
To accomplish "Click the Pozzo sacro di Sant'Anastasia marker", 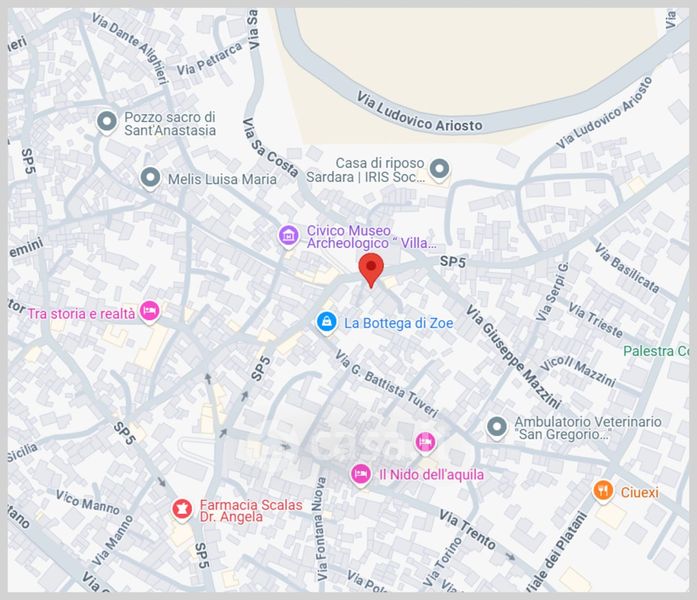I will [x=107, y=122].
